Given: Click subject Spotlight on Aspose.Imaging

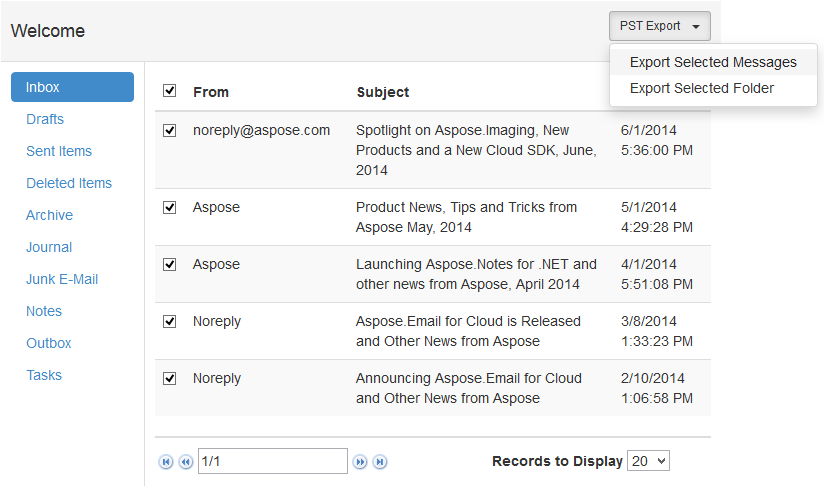Looking at the screenshot, I should tap(476, 150).
